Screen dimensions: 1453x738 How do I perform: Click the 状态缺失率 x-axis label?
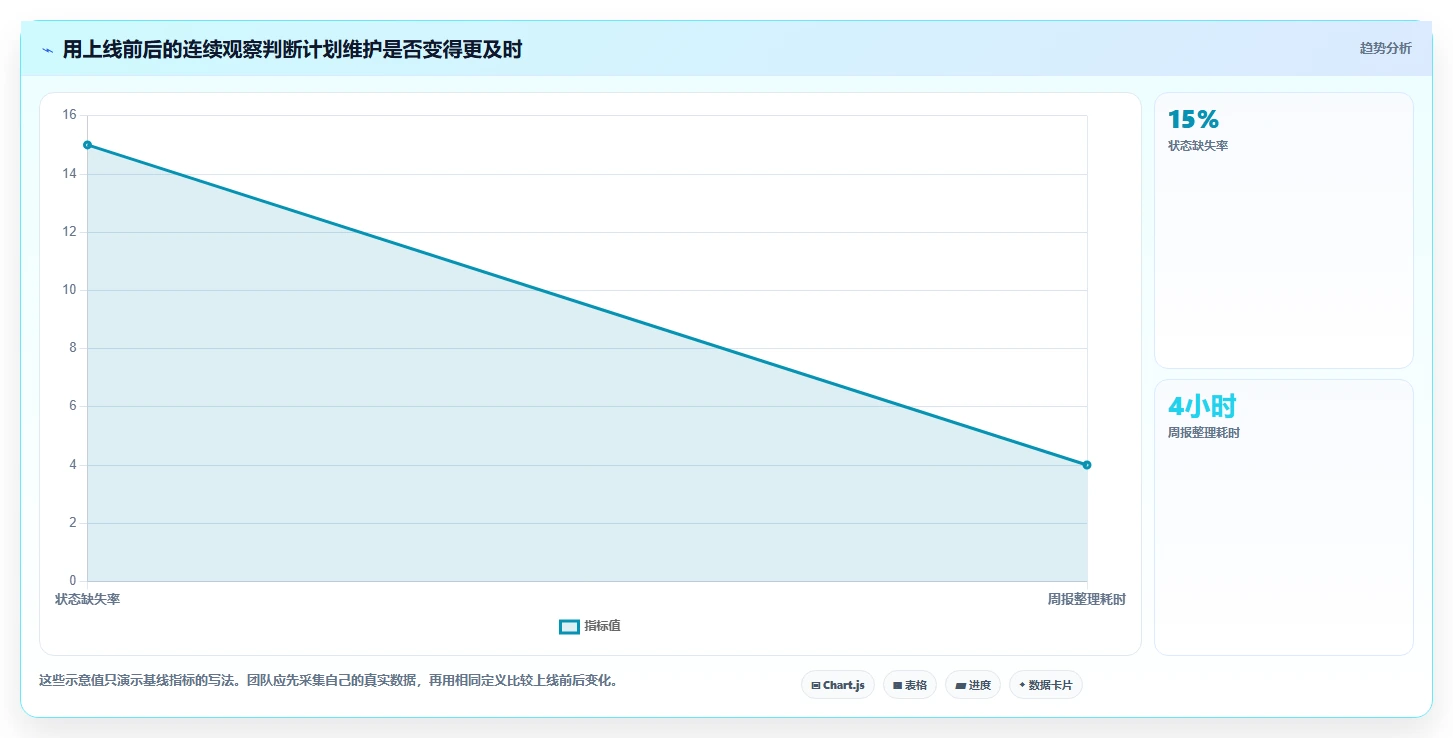point(87,599)
